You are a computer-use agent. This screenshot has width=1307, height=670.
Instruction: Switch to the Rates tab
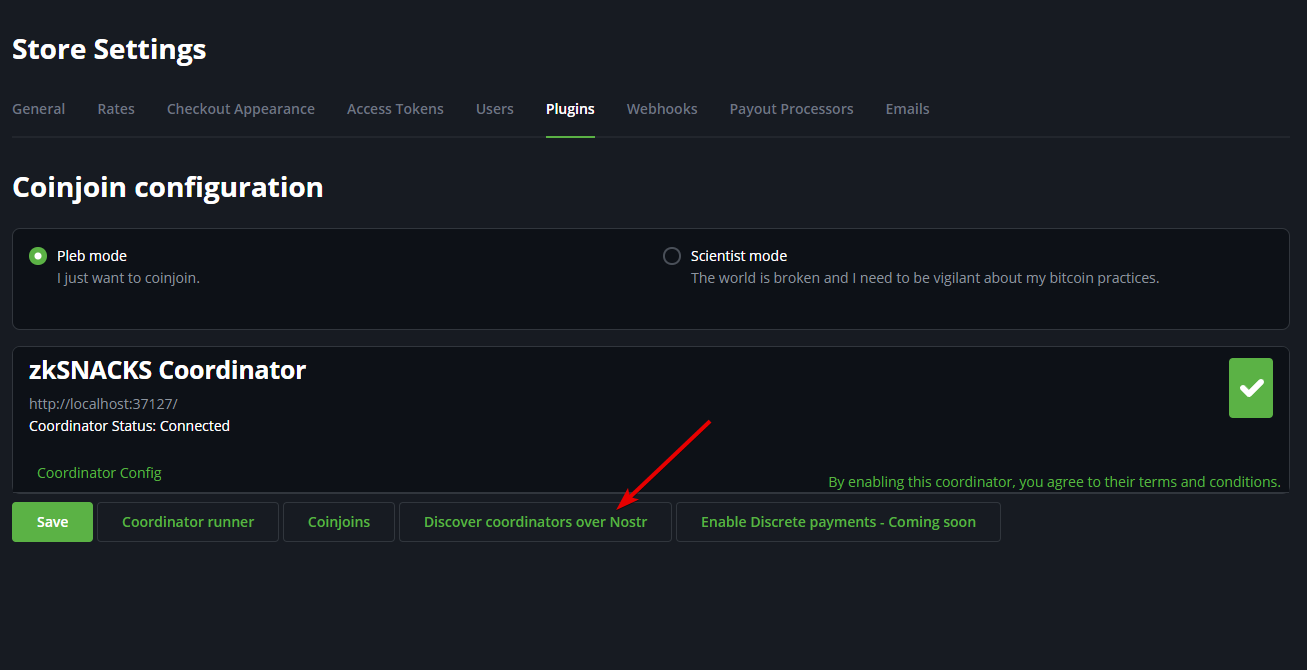[116, 109]
